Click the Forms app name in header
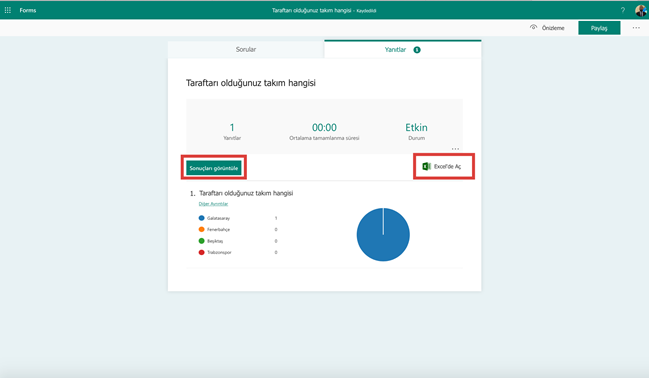 [x=28, y=10]
